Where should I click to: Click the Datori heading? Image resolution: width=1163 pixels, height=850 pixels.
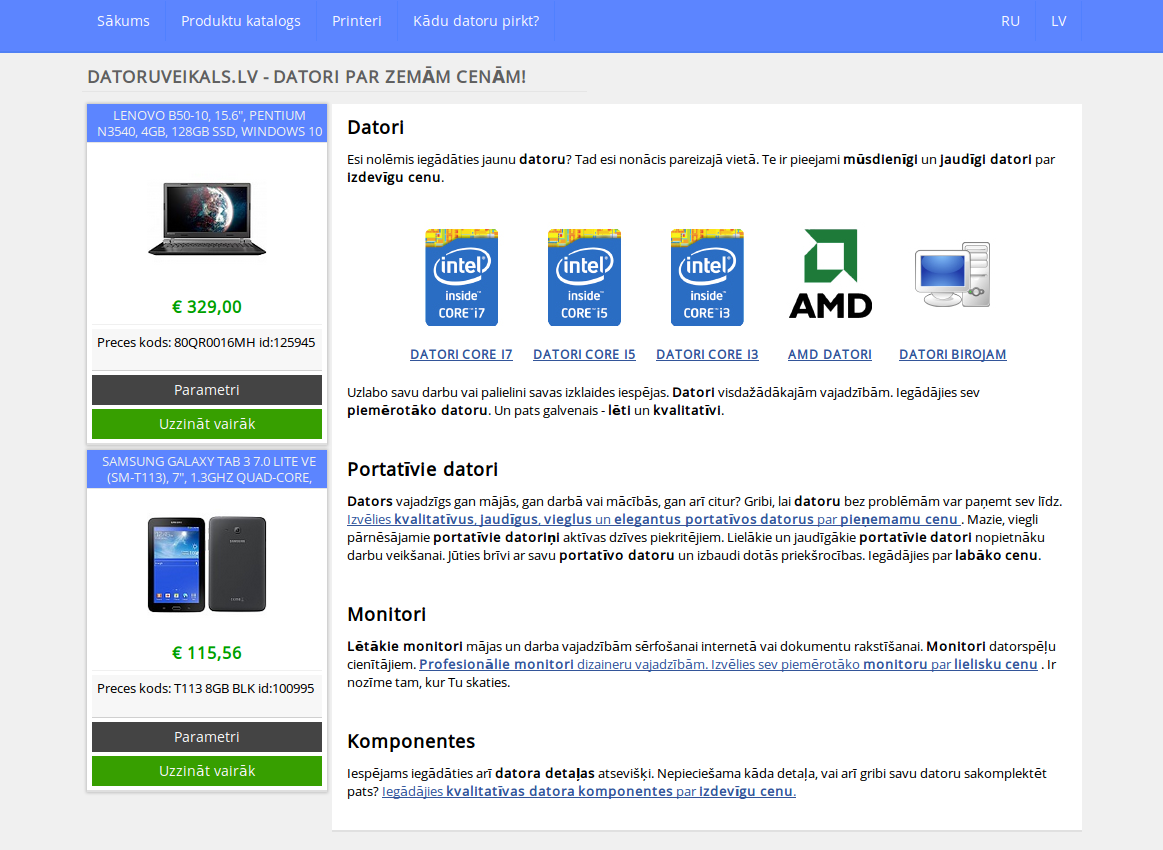[x=375, y=128]
